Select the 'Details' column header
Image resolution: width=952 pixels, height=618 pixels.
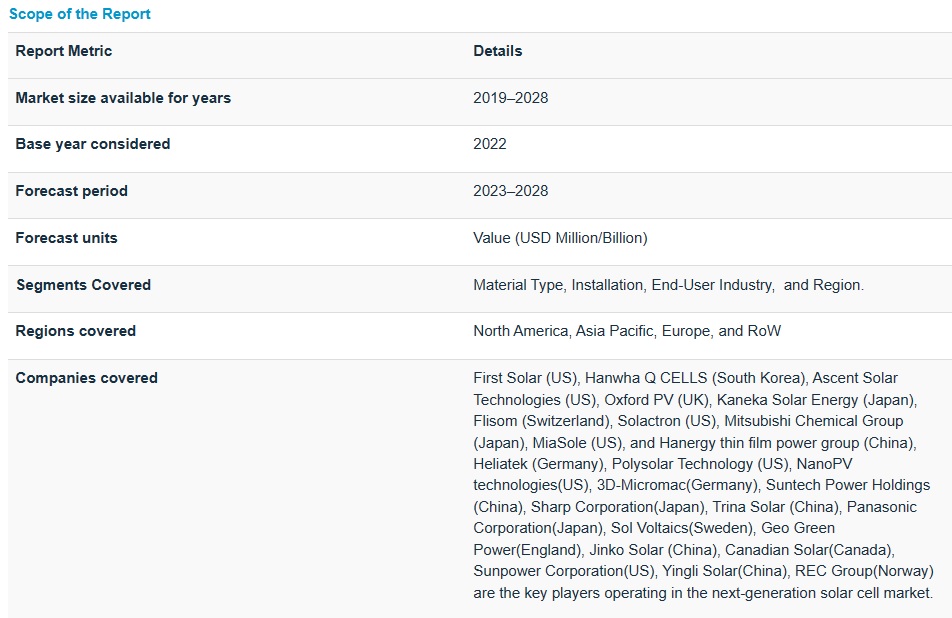(x=498, y=51)
